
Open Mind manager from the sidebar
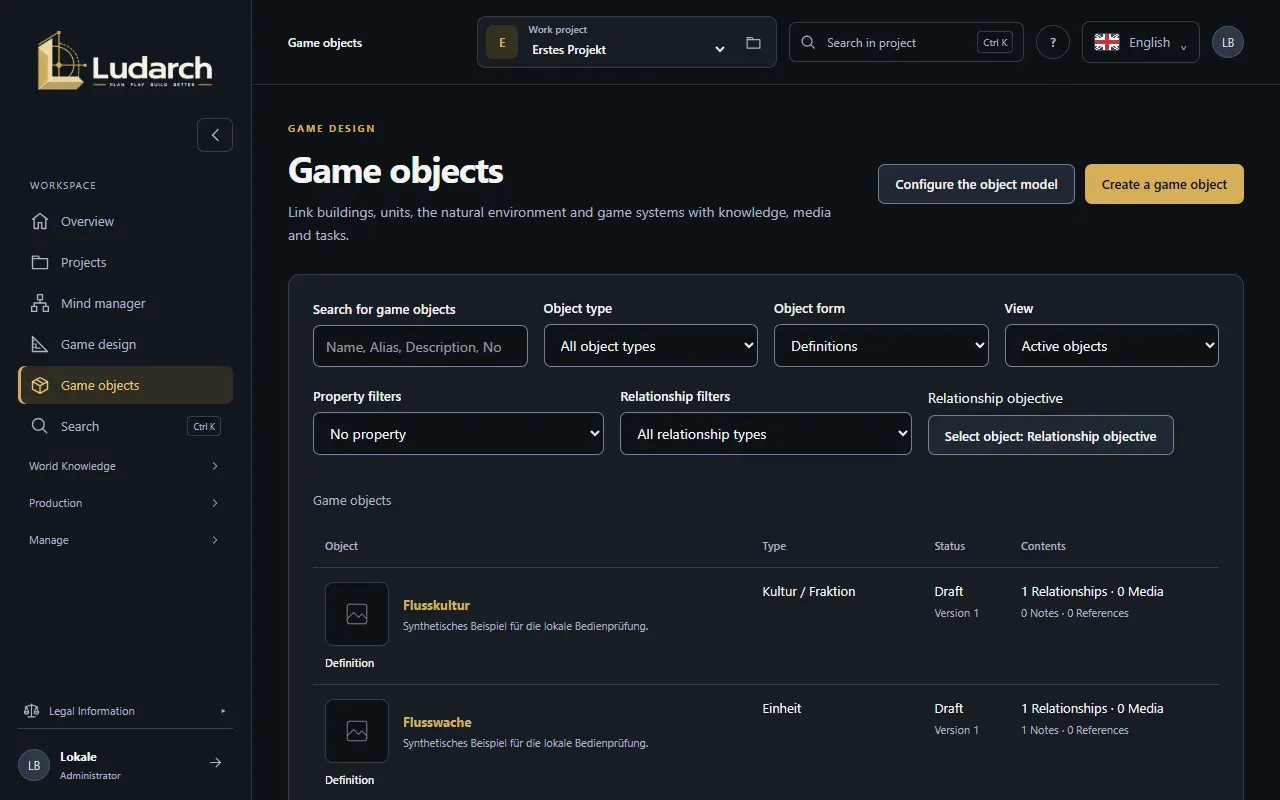pos(125,303)
